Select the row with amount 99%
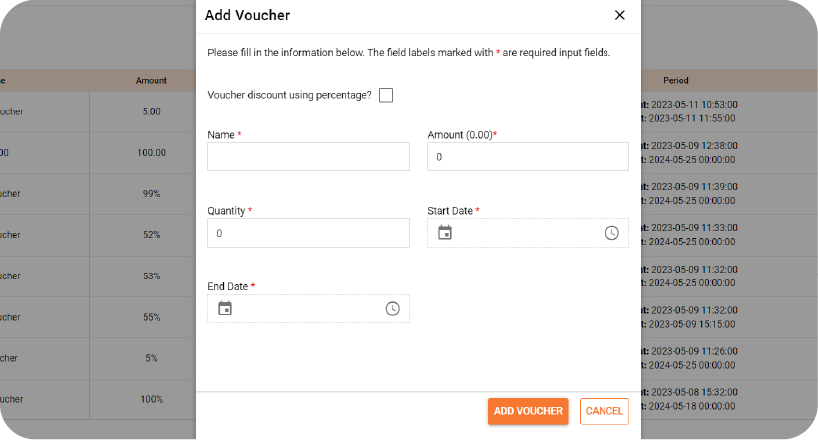818x440 pixels. [x=98, y=194]
